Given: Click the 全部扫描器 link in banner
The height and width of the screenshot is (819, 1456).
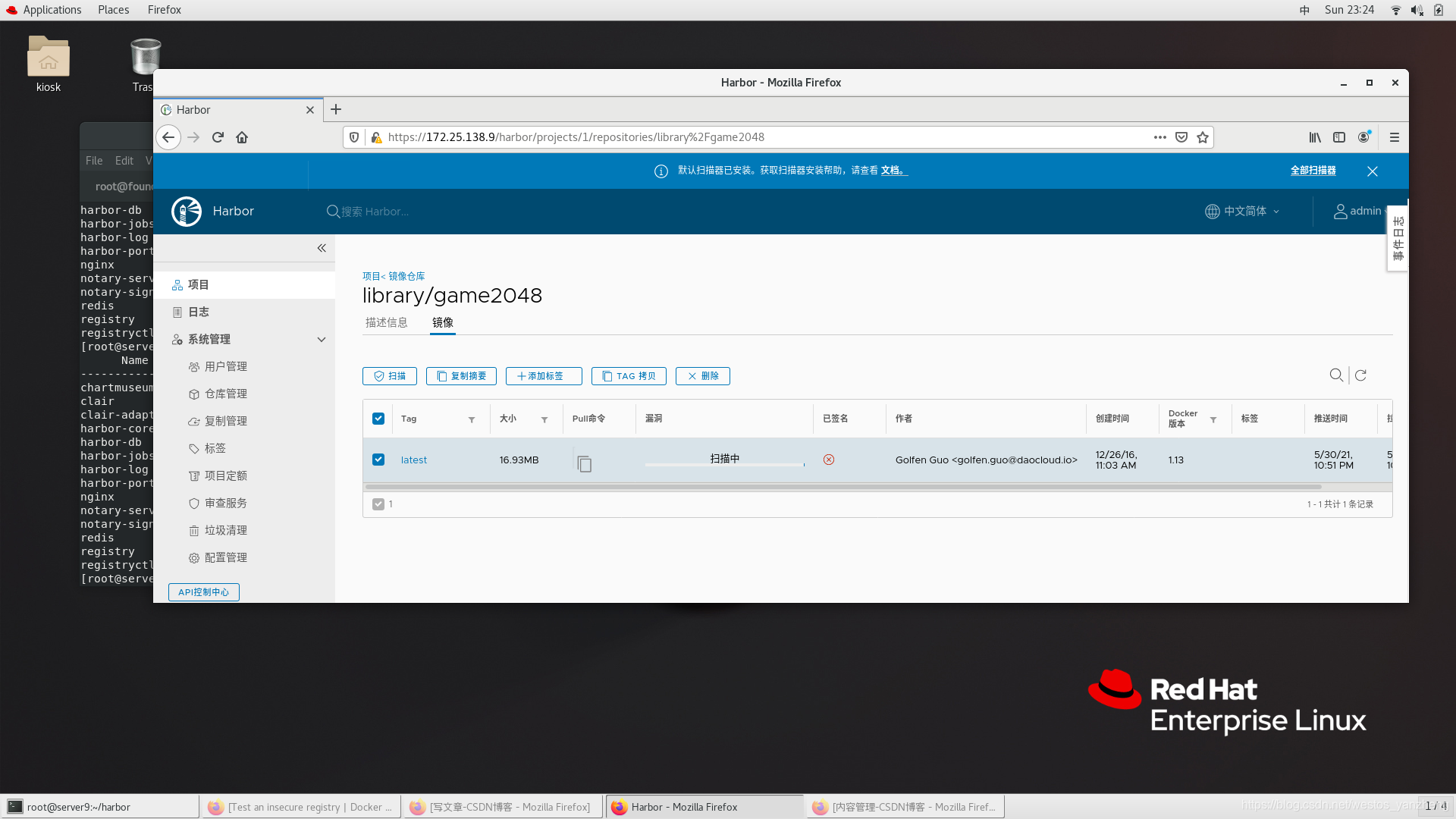Looking at the screenshot, I should click(1313, 171).
